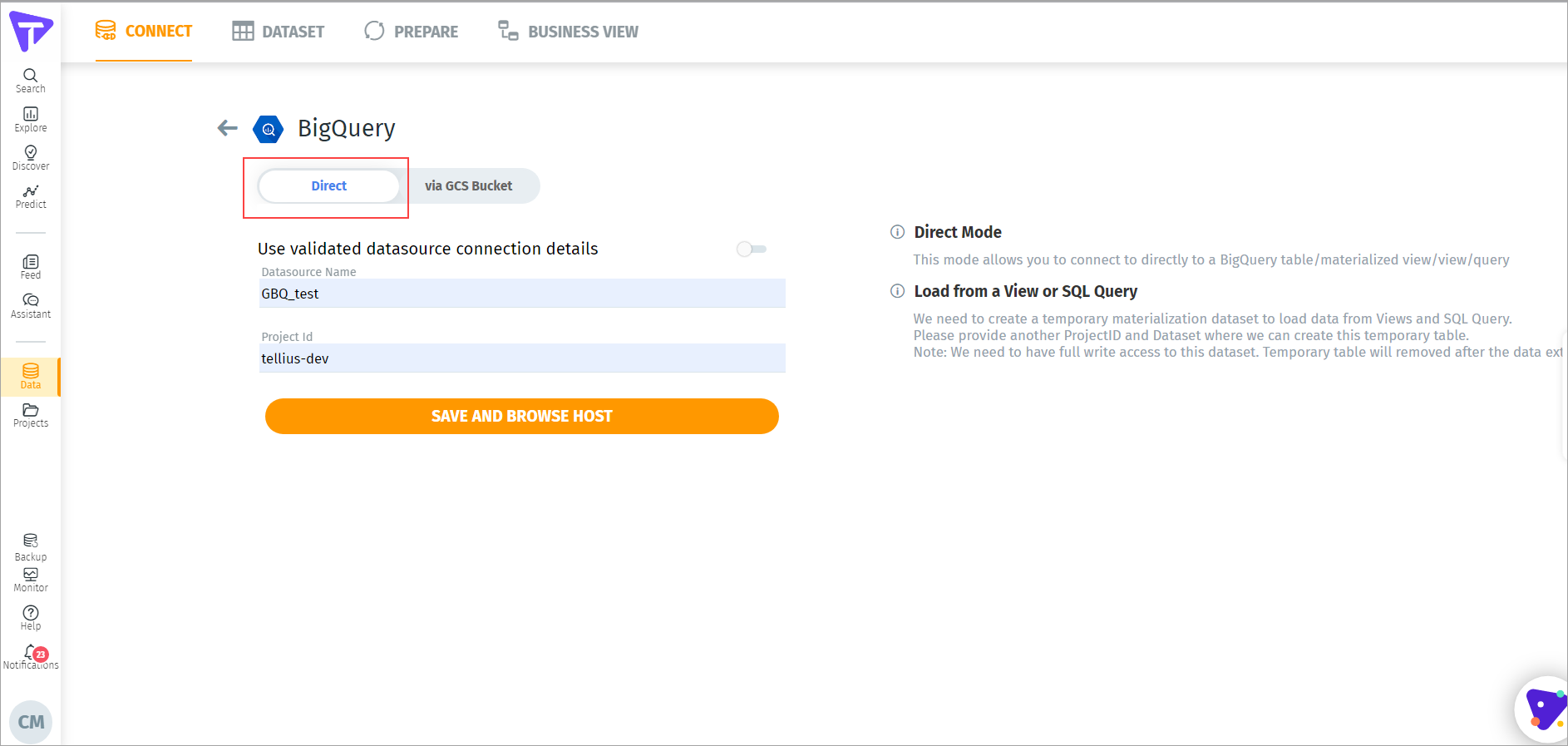
Task: Click the Load from a View or SQL Query heading
Action: 1025,291
